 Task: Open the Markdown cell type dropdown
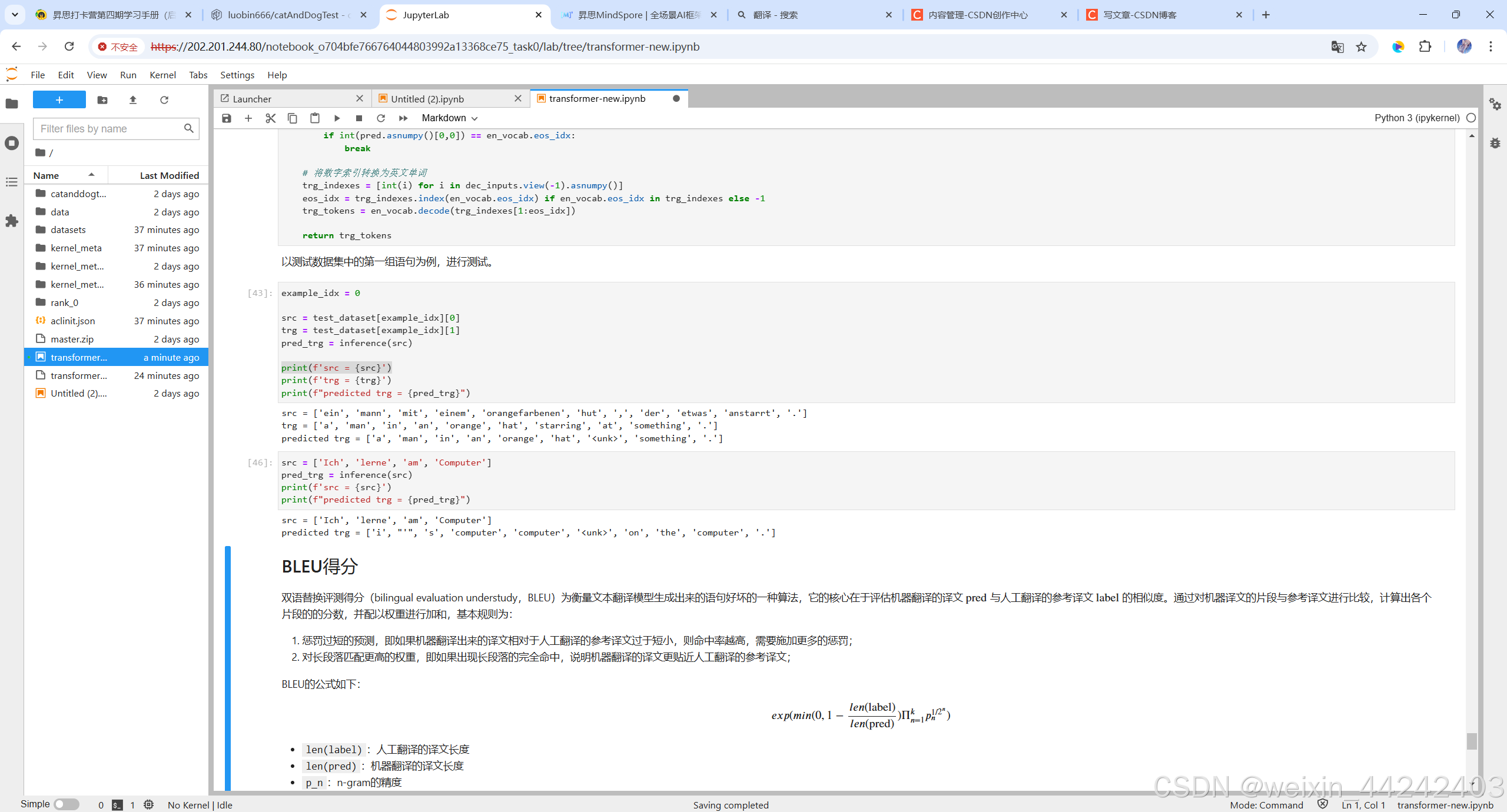pos(449,118)
